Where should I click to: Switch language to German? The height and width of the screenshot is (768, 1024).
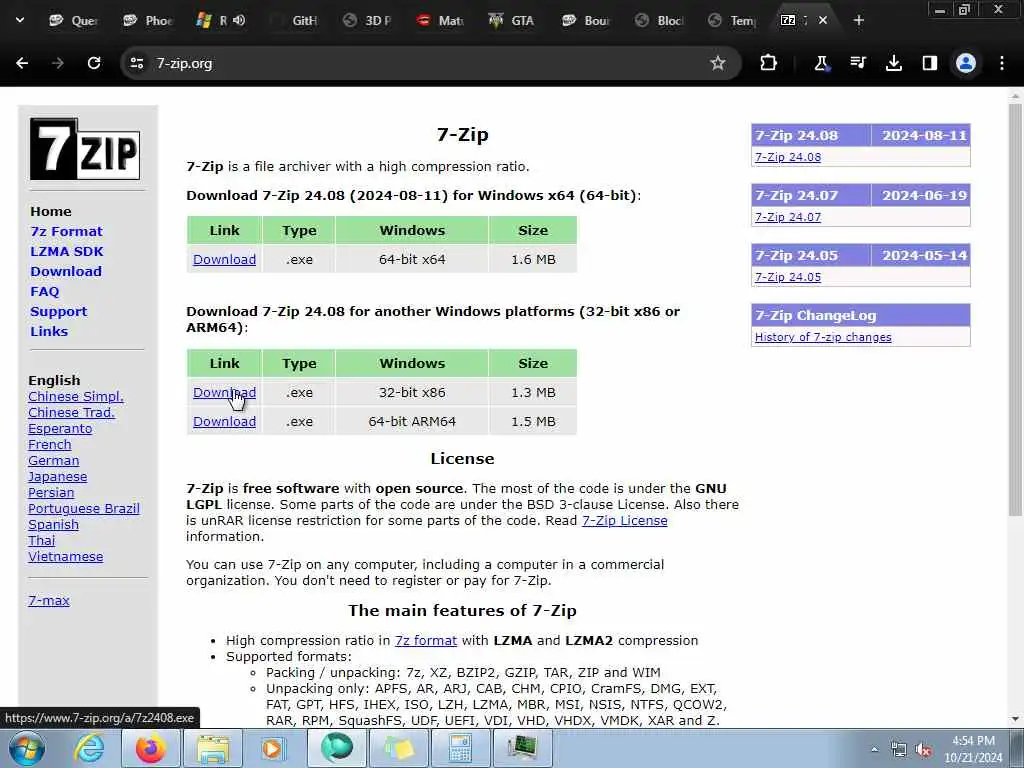[x=54, y=460]
